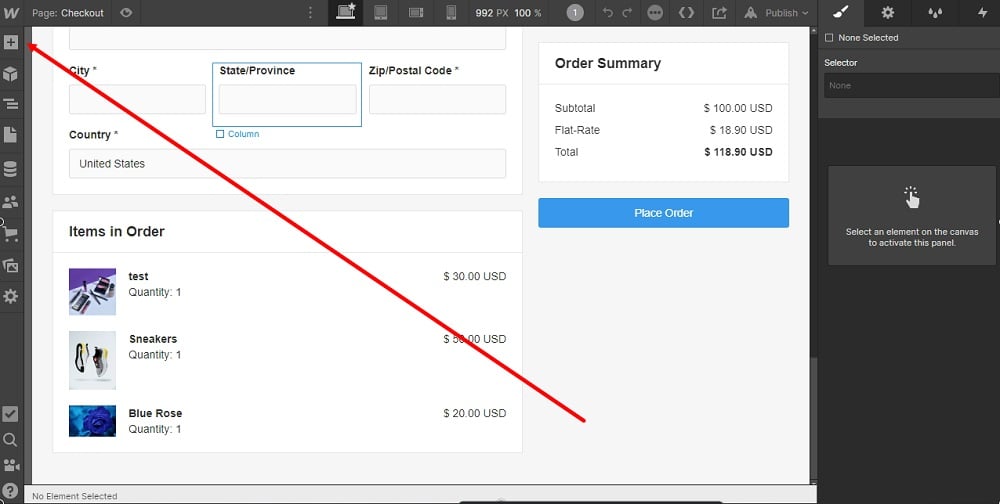The width and height of the screenshot is (1000, 504).
Task: Undo the last change
Action: click(x=608, y=13)
